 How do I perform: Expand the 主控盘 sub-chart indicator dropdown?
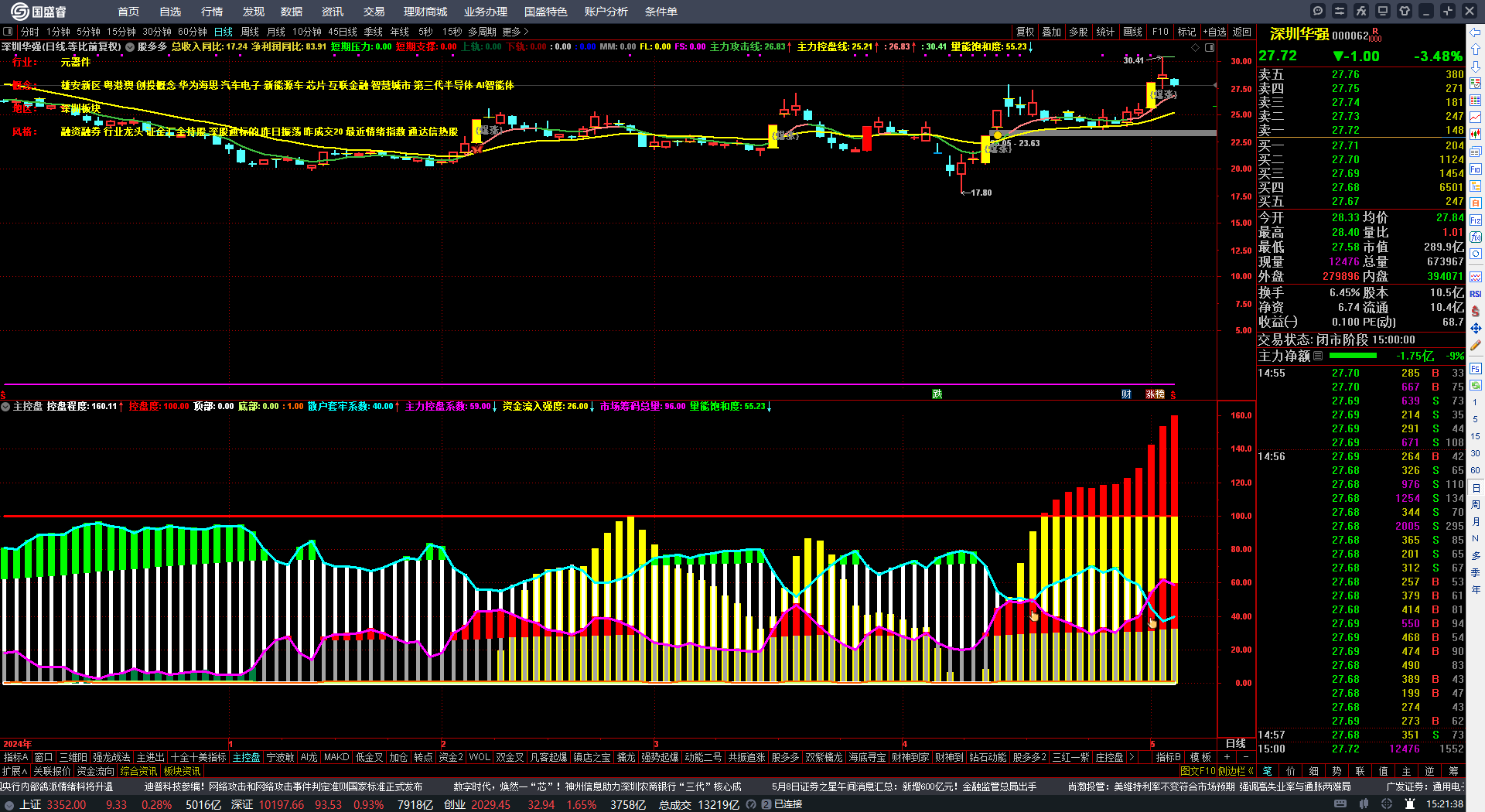(5, 406)
